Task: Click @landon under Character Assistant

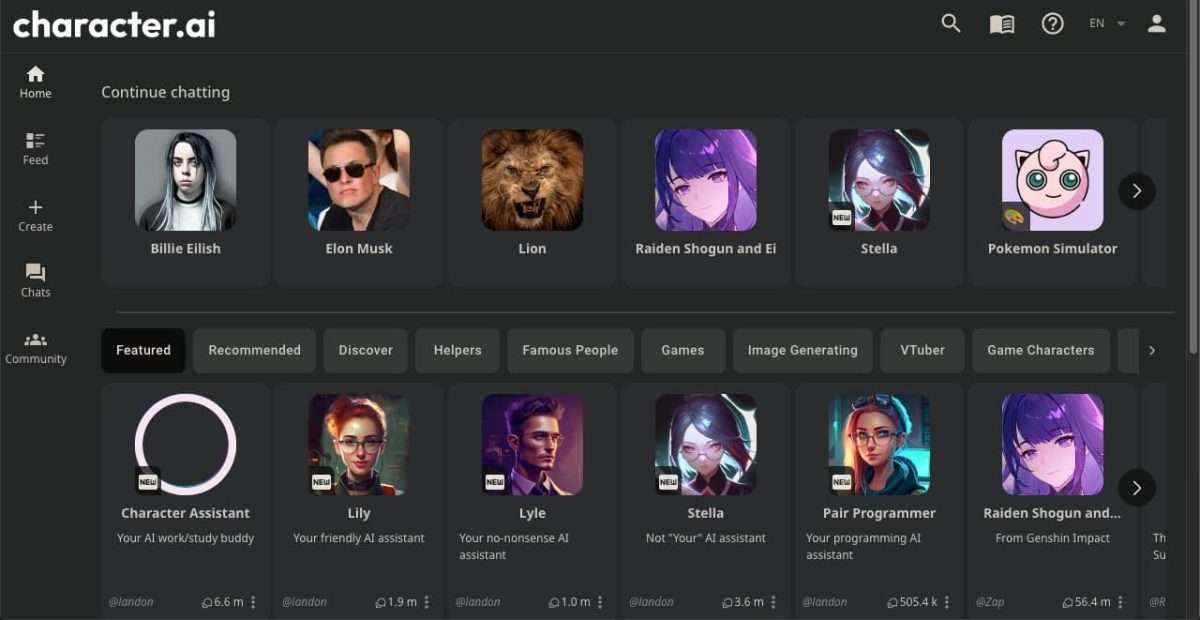Action: pyautogui.click(x=129, y=602)
